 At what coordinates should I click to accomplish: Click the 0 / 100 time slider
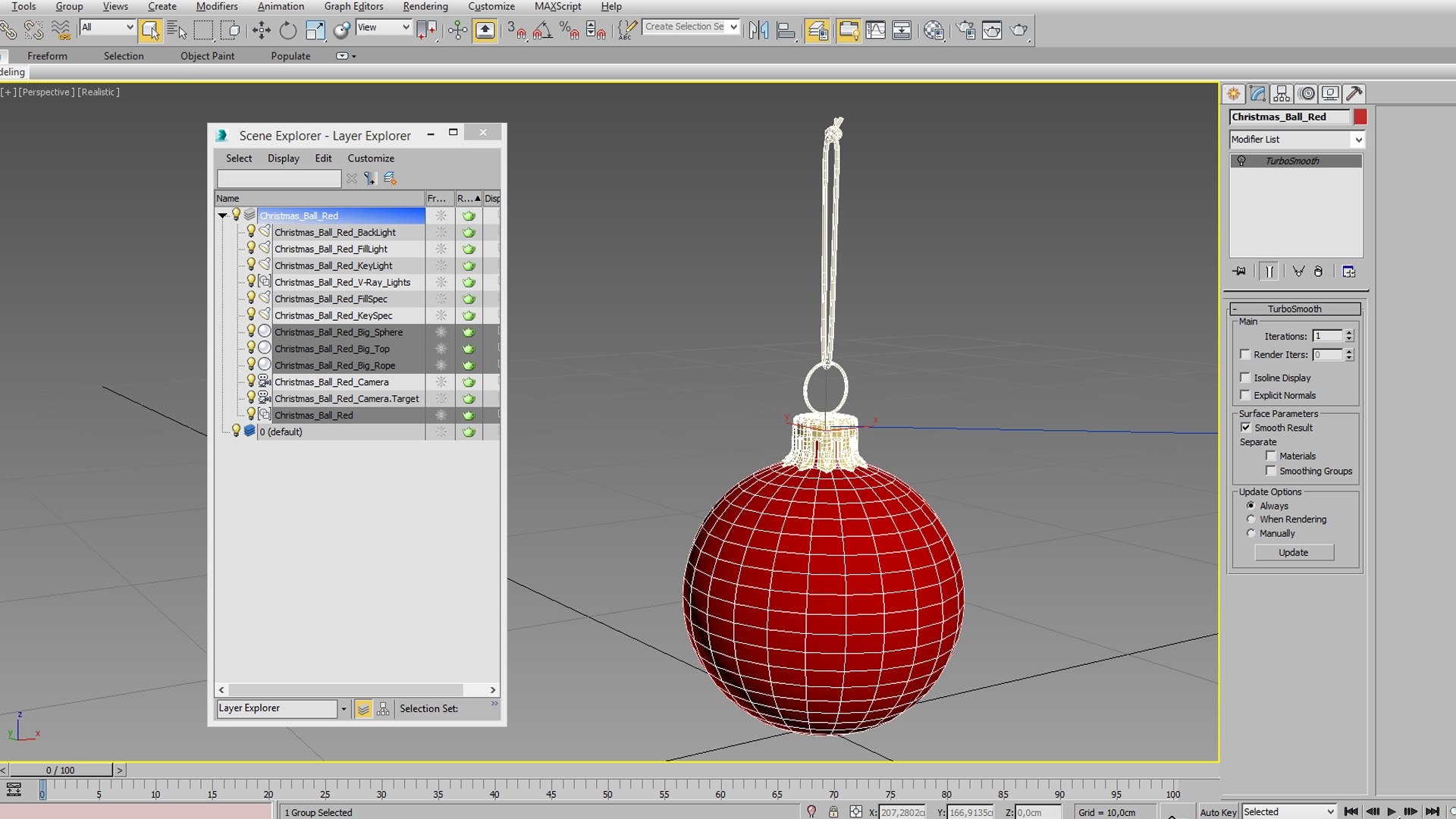tap(61, 770)
